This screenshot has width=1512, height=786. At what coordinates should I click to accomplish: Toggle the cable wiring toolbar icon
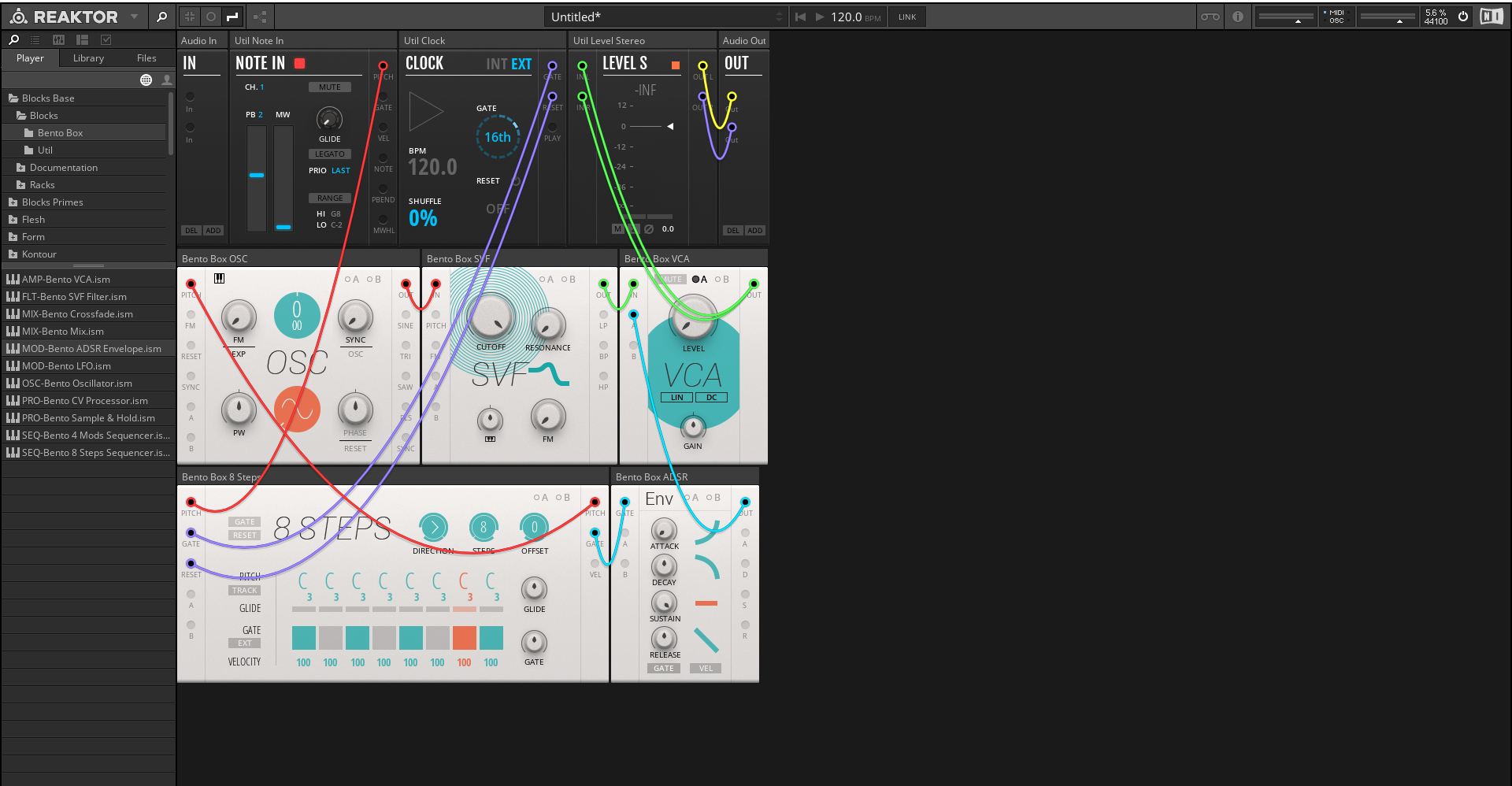(x=232, y=17)
